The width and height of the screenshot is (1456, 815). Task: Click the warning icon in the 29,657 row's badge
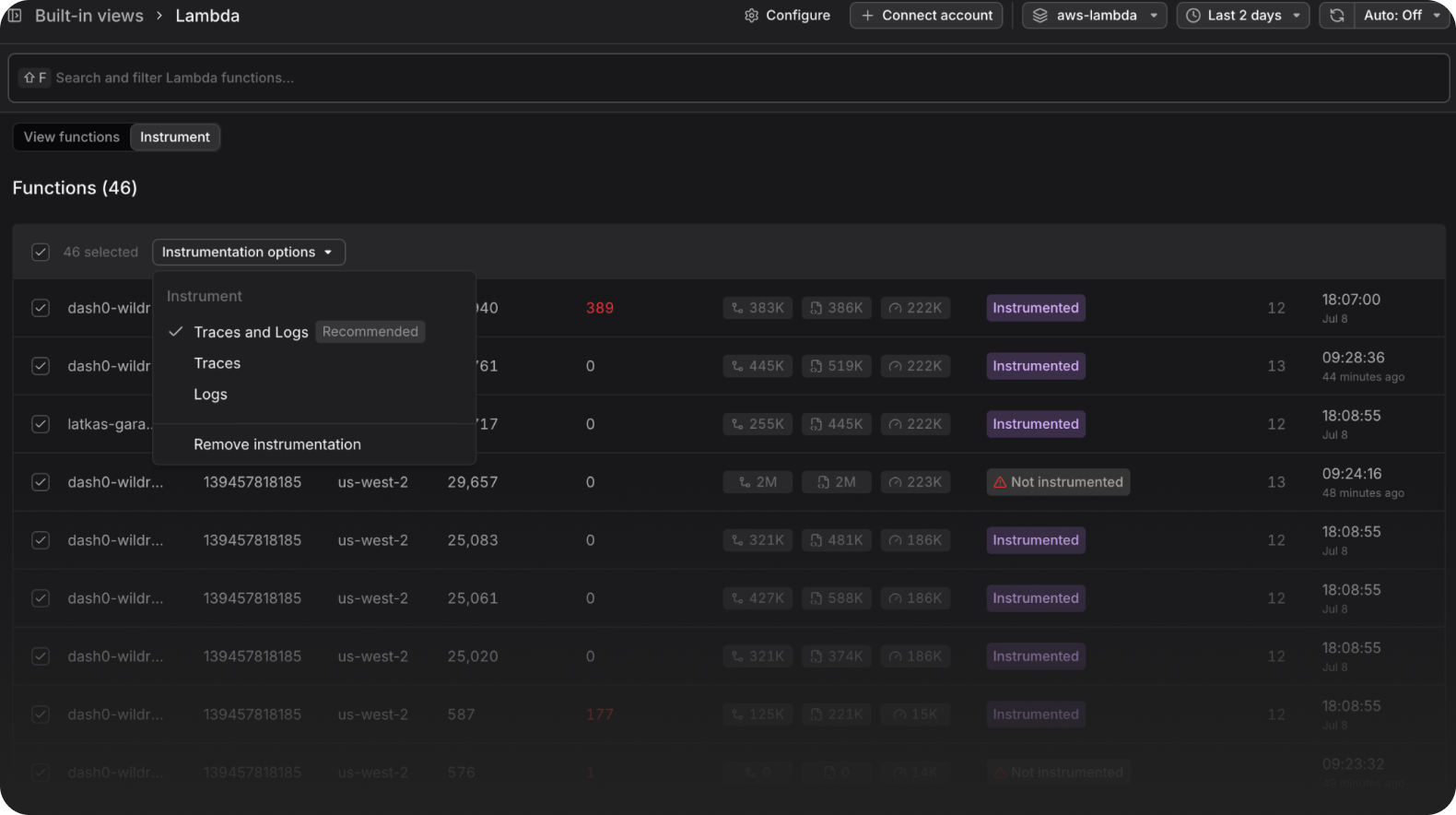coord(1000,482)
